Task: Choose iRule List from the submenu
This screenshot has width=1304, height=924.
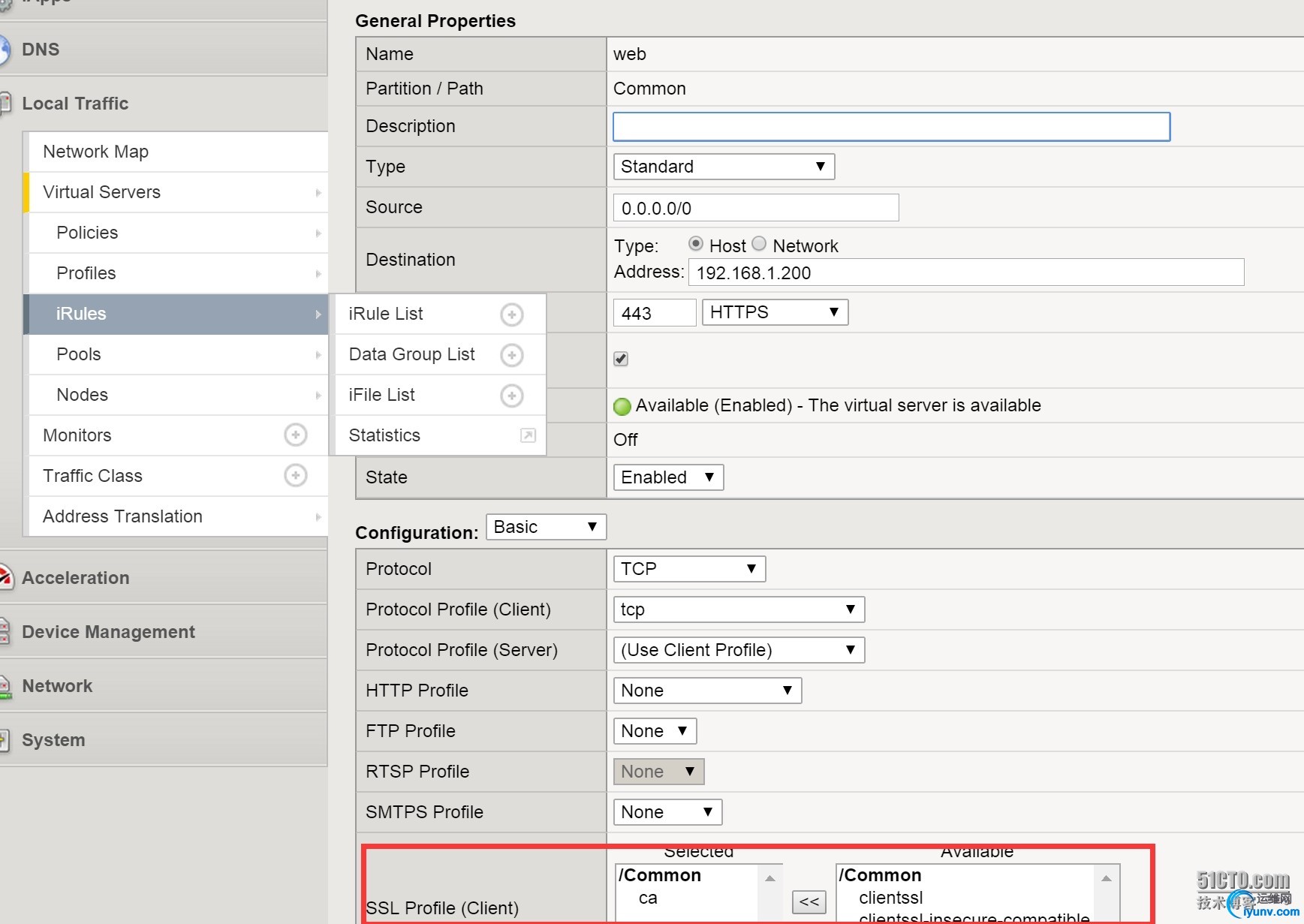Action: pyautogui.click(x=441, y=314)
